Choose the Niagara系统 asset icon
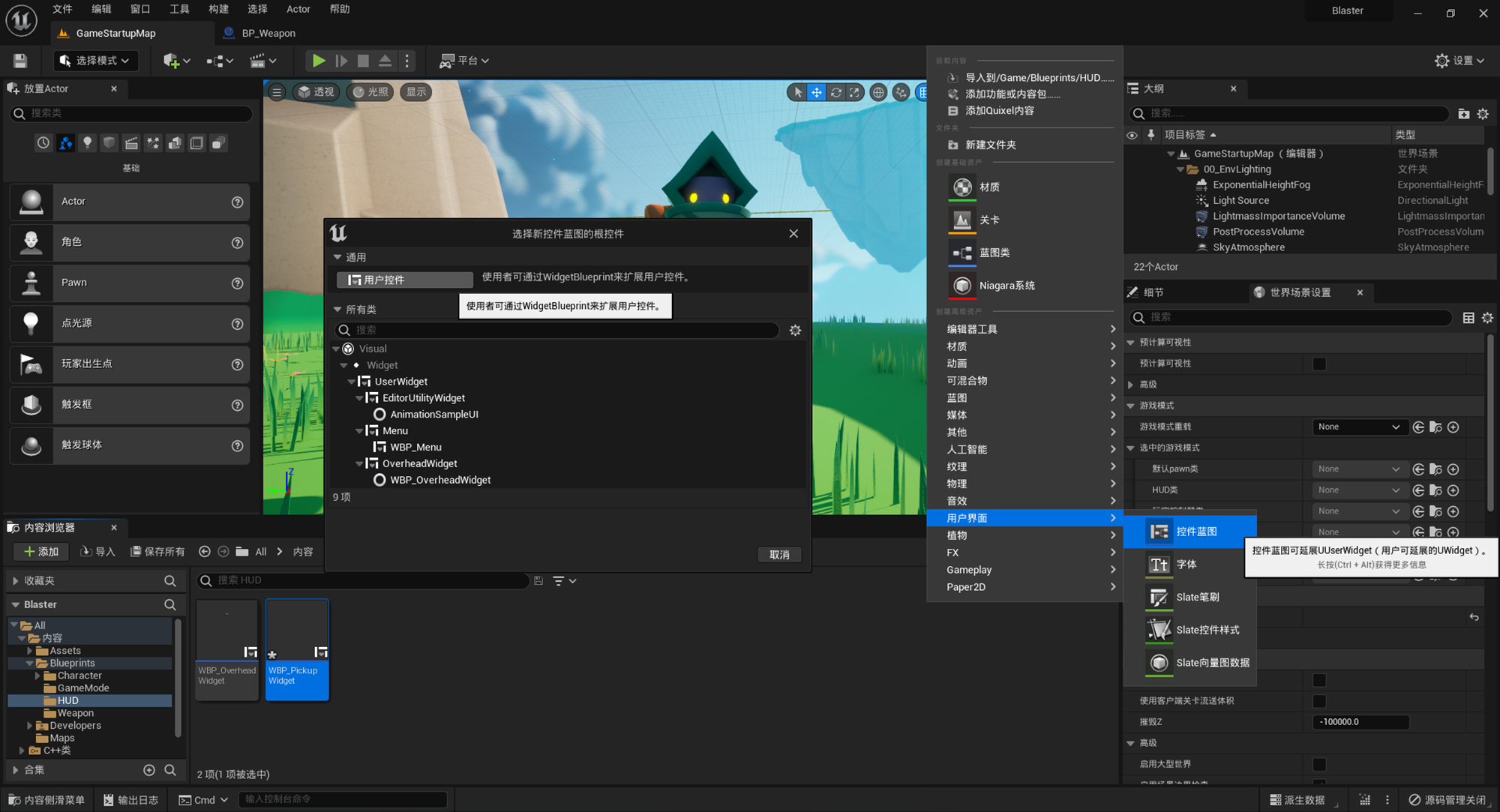This screenshot has height=812, width=1500. (962, 286)
